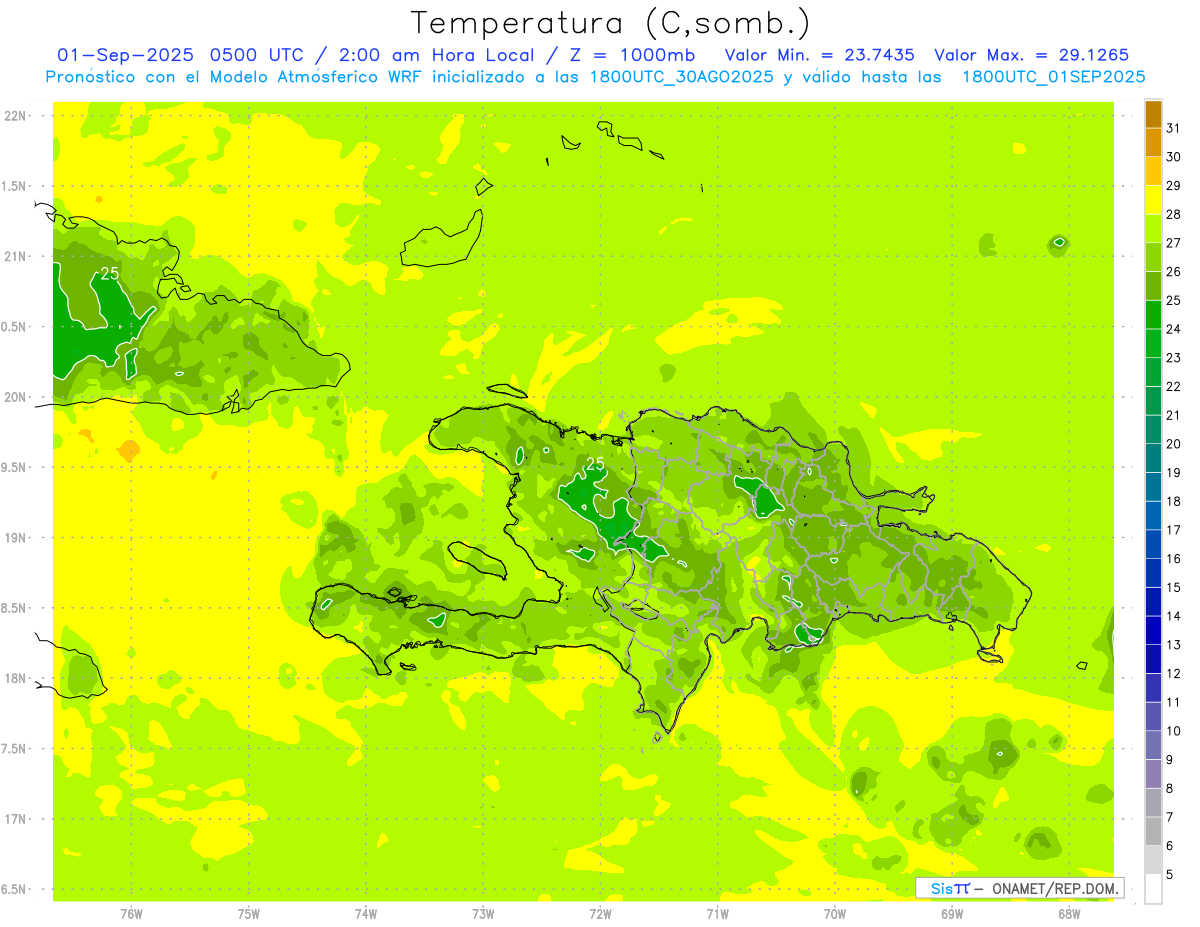Click the '69W' longitude label
This screenshot has width=1200, height=927.
coord(952,913)
